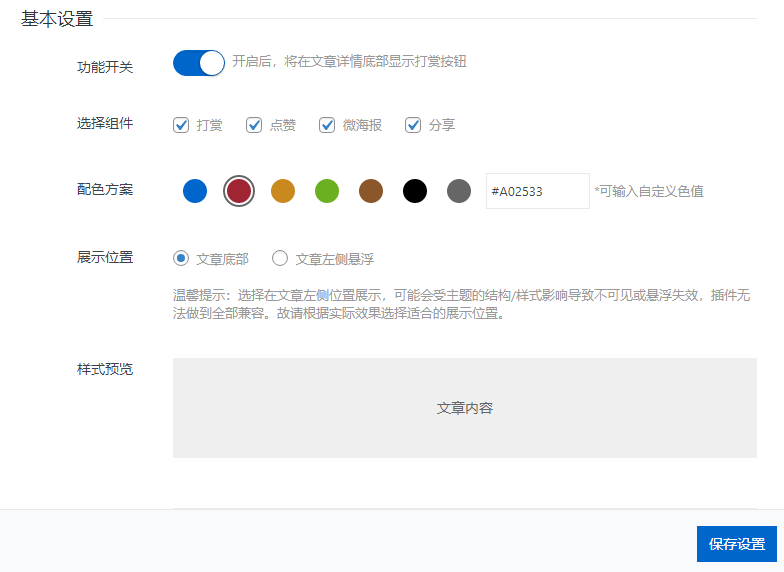Select 文章左侧悬浮 display position radio

point(280,258)
